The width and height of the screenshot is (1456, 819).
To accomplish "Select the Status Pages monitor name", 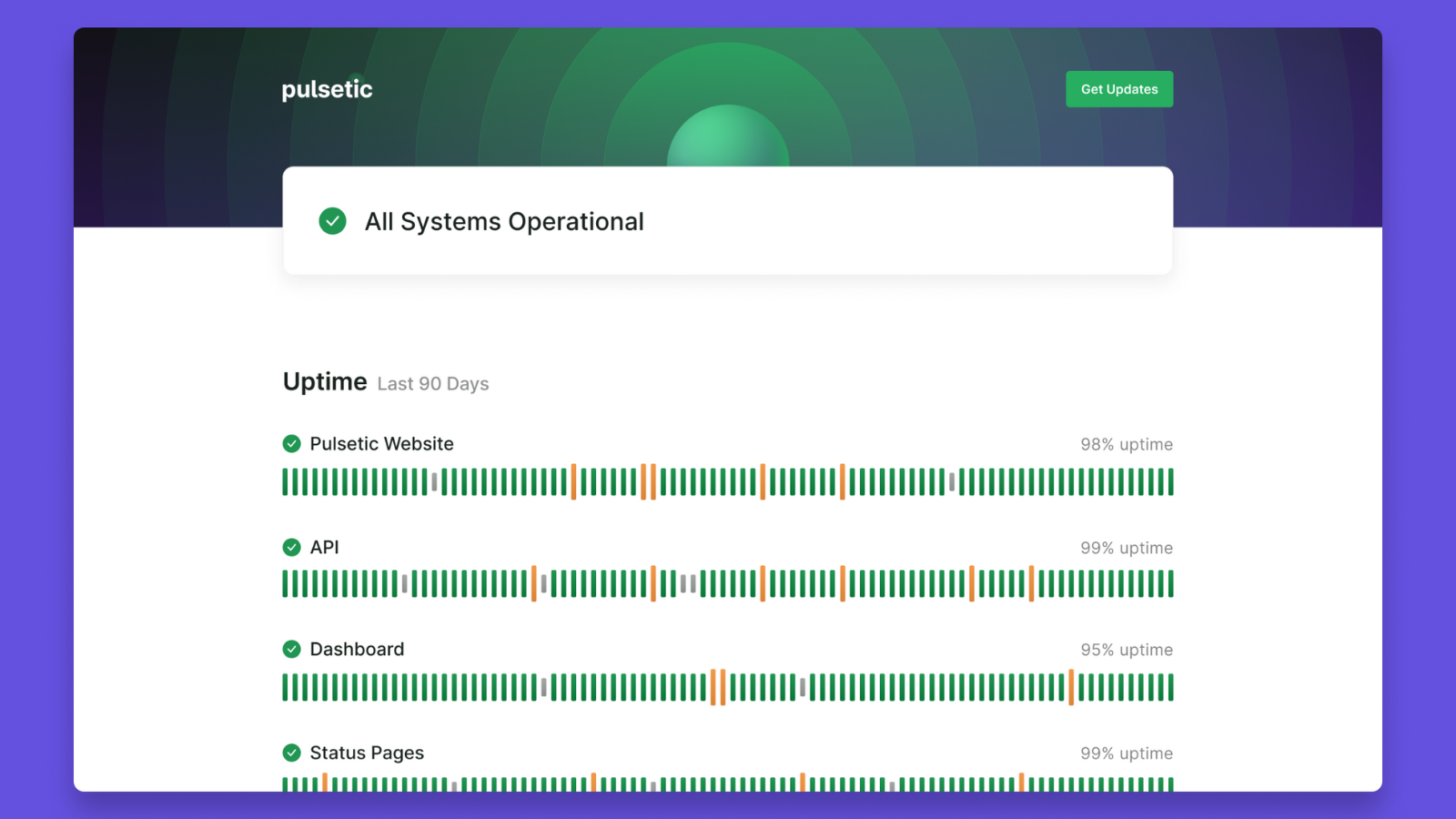I will [x=367, y=753].
